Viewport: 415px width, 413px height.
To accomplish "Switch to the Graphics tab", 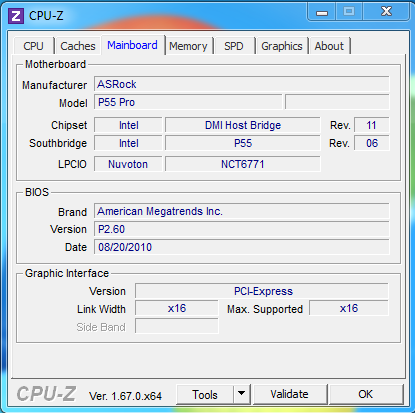I will click(x=282, y=46).
